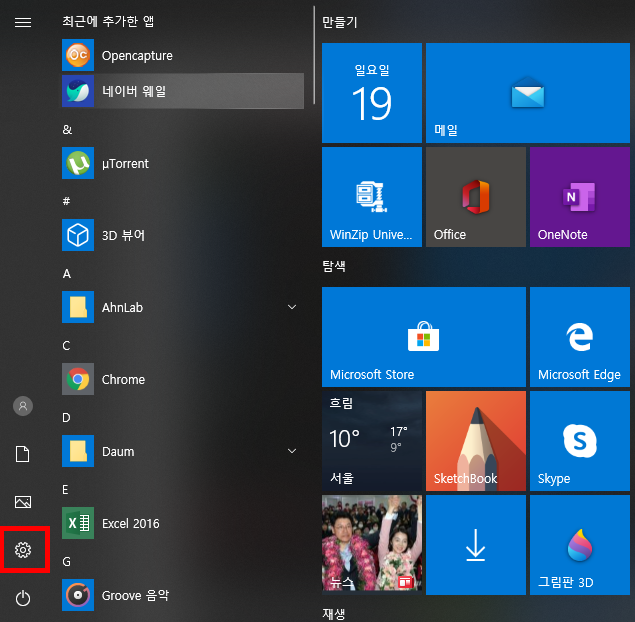Viewport: 635px width, 622px height.
Task: Select the Chrome label text
Action: click(123, 379)
